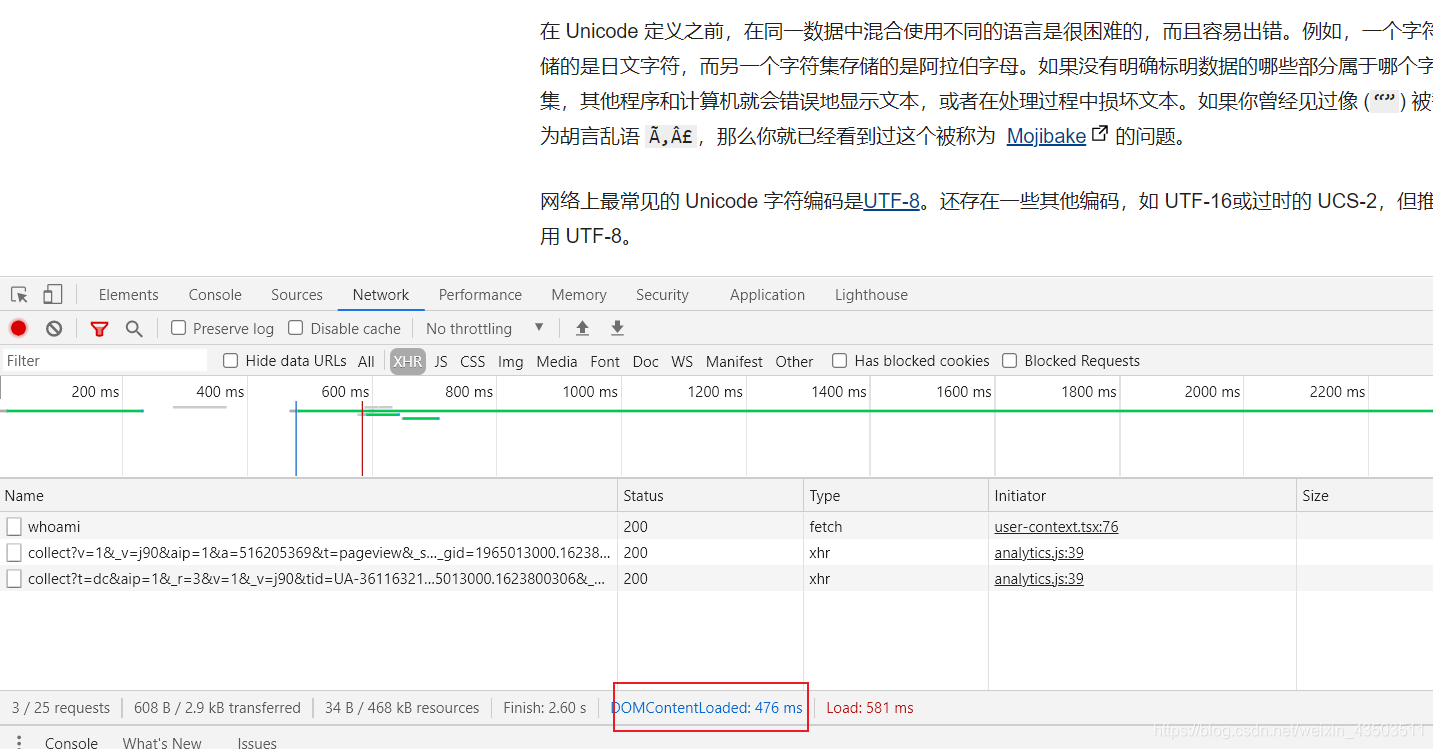Click the Finish: 2.60 s status text

click(545, 708)
